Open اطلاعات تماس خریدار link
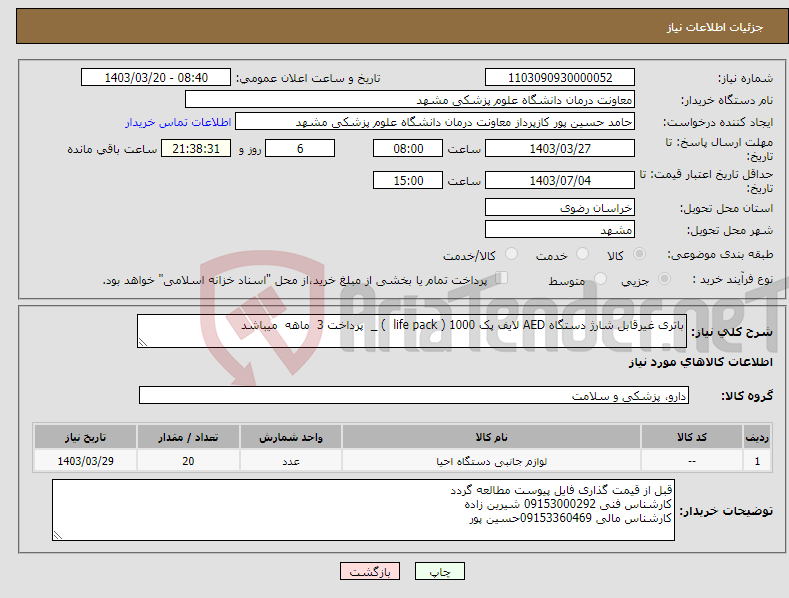This screenshot has width=789, height=598. click(178, 122)
